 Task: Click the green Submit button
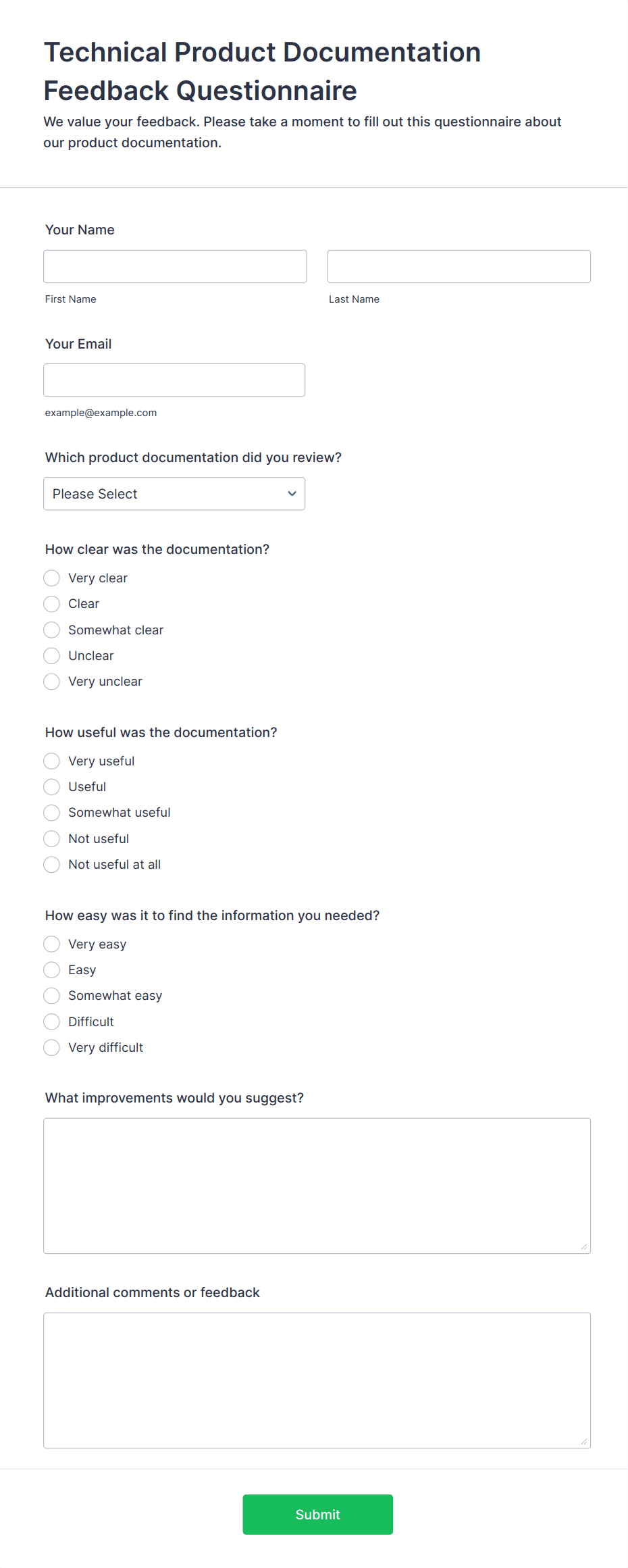(317, 1515)
